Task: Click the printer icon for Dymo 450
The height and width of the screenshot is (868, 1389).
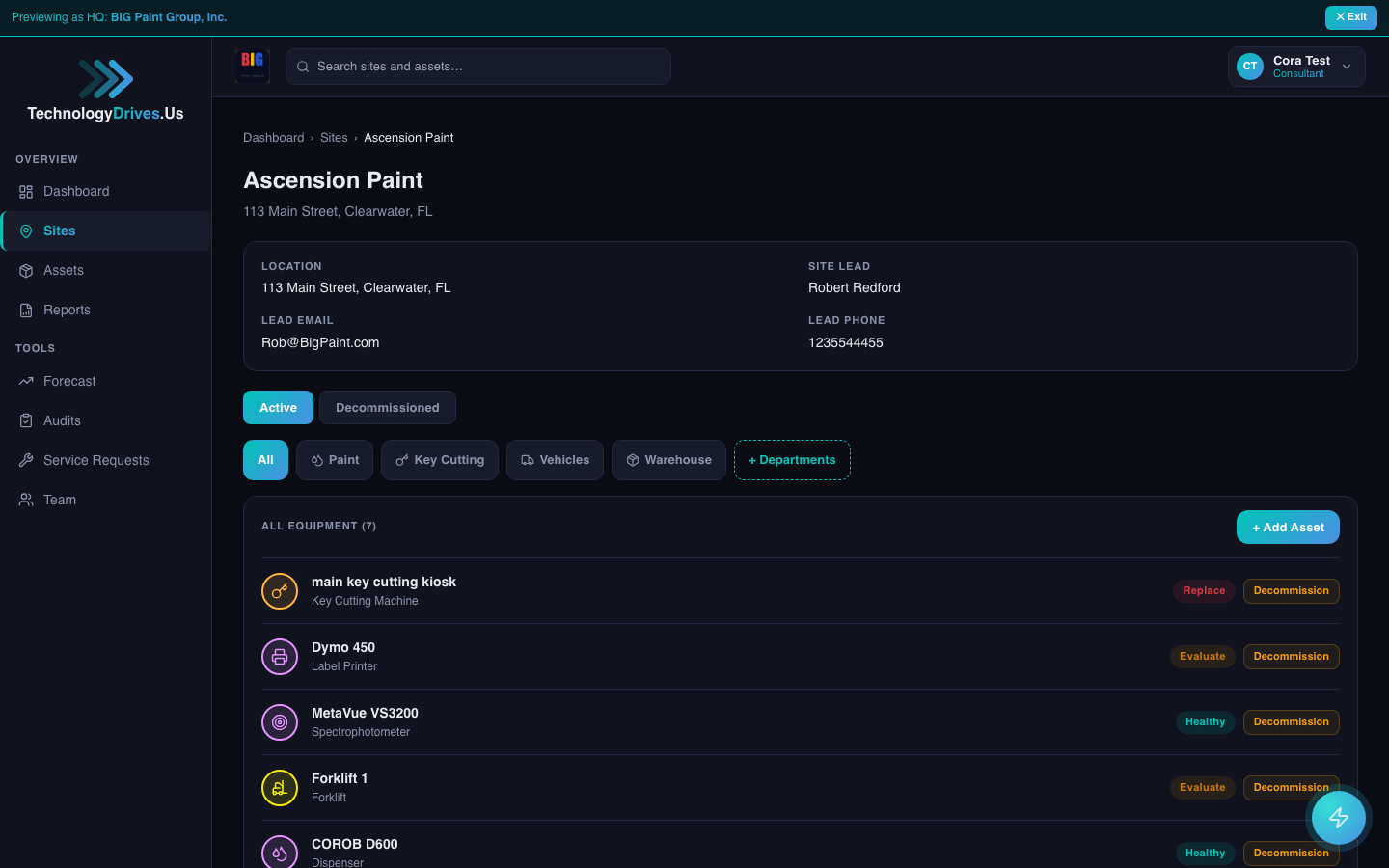Action: pos(280,657)
